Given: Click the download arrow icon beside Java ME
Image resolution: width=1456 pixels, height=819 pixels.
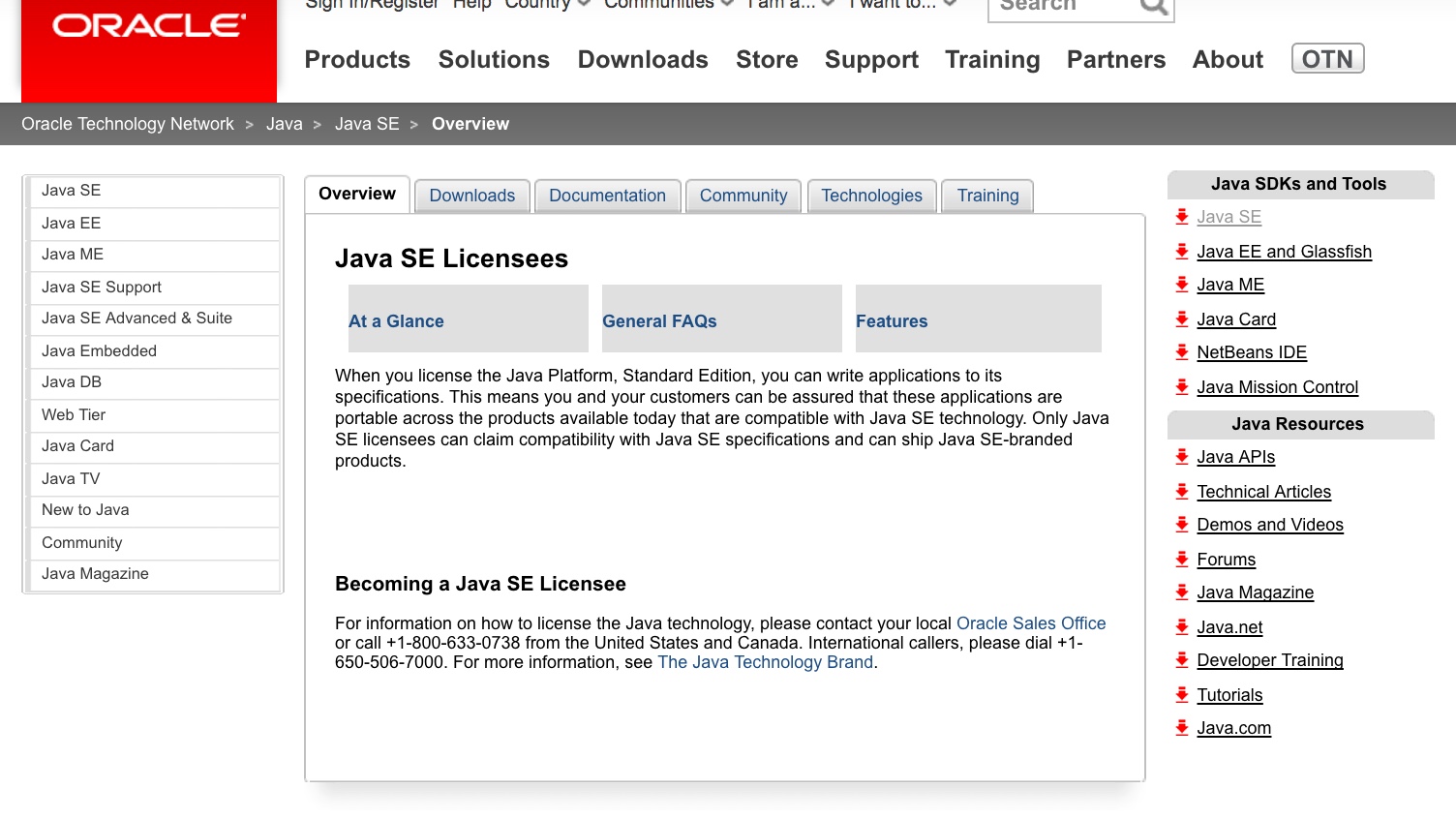Looking at the screenshot, I should click(x=1182, y=285).
